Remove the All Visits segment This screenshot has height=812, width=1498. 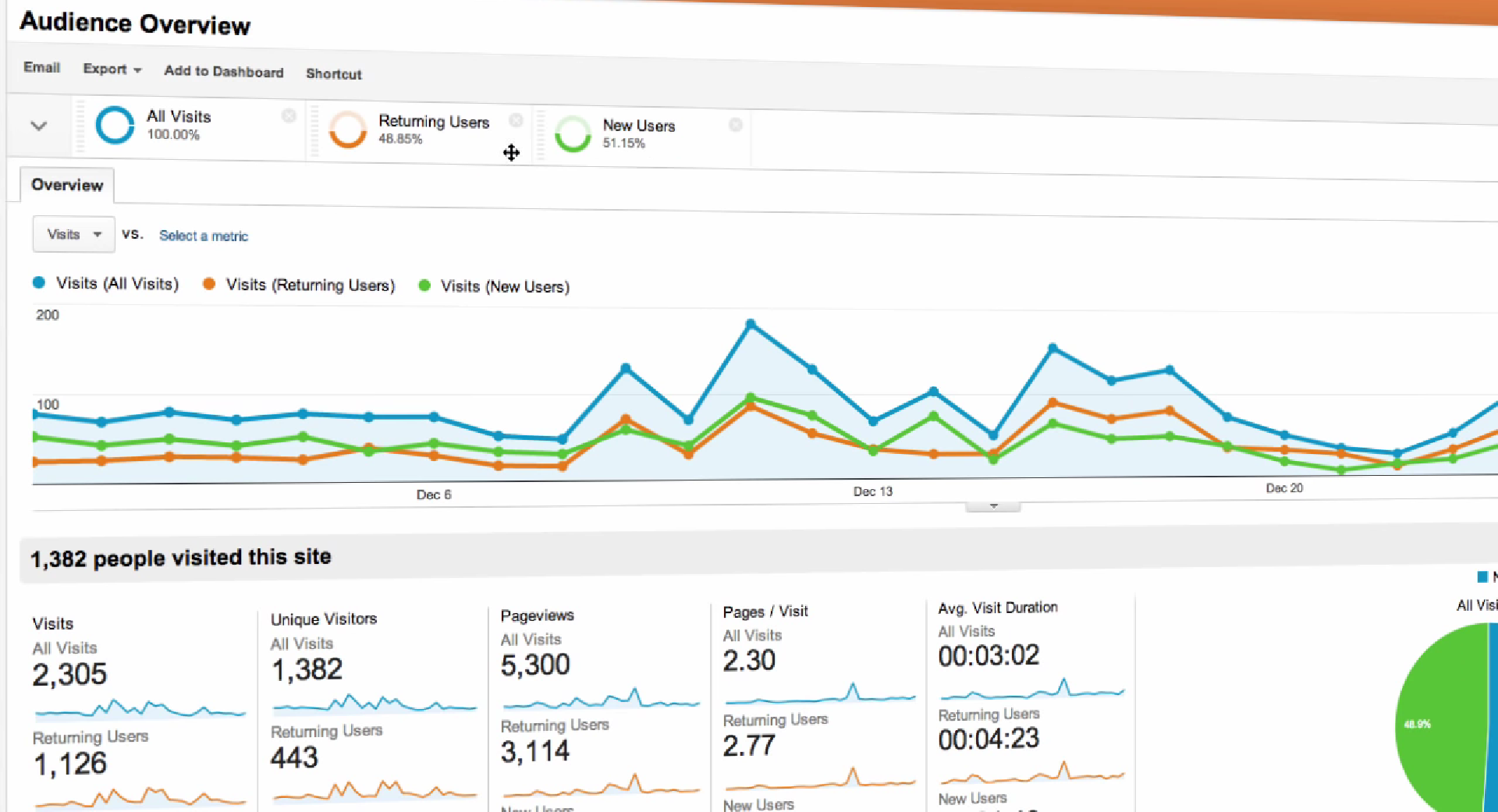(289, 115)
